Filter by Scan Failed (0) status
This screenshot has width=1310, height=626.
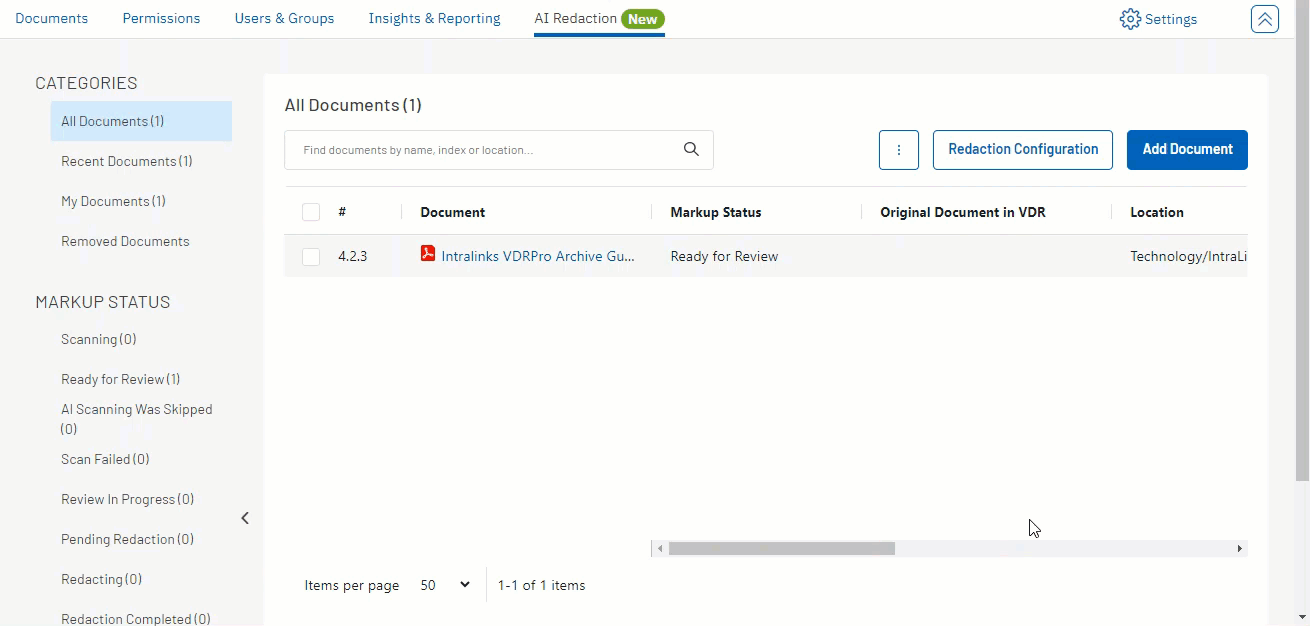click(x=105, y=459)
